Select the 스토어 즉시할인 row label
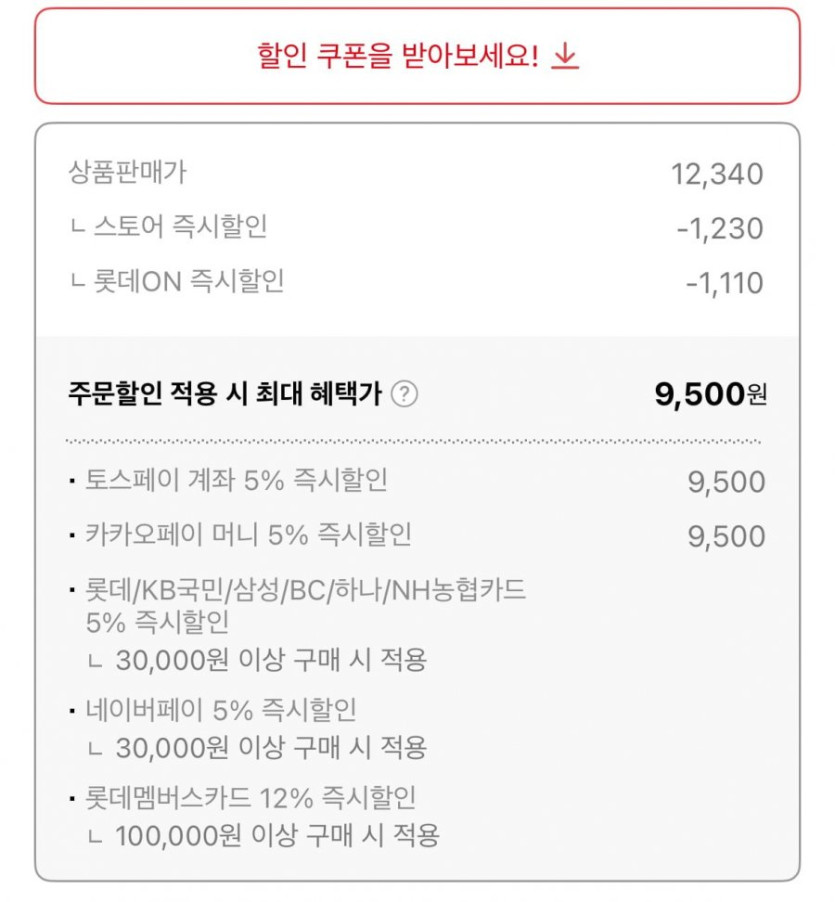Viewport: 835px width, 902px height. [x=178, y=228]
